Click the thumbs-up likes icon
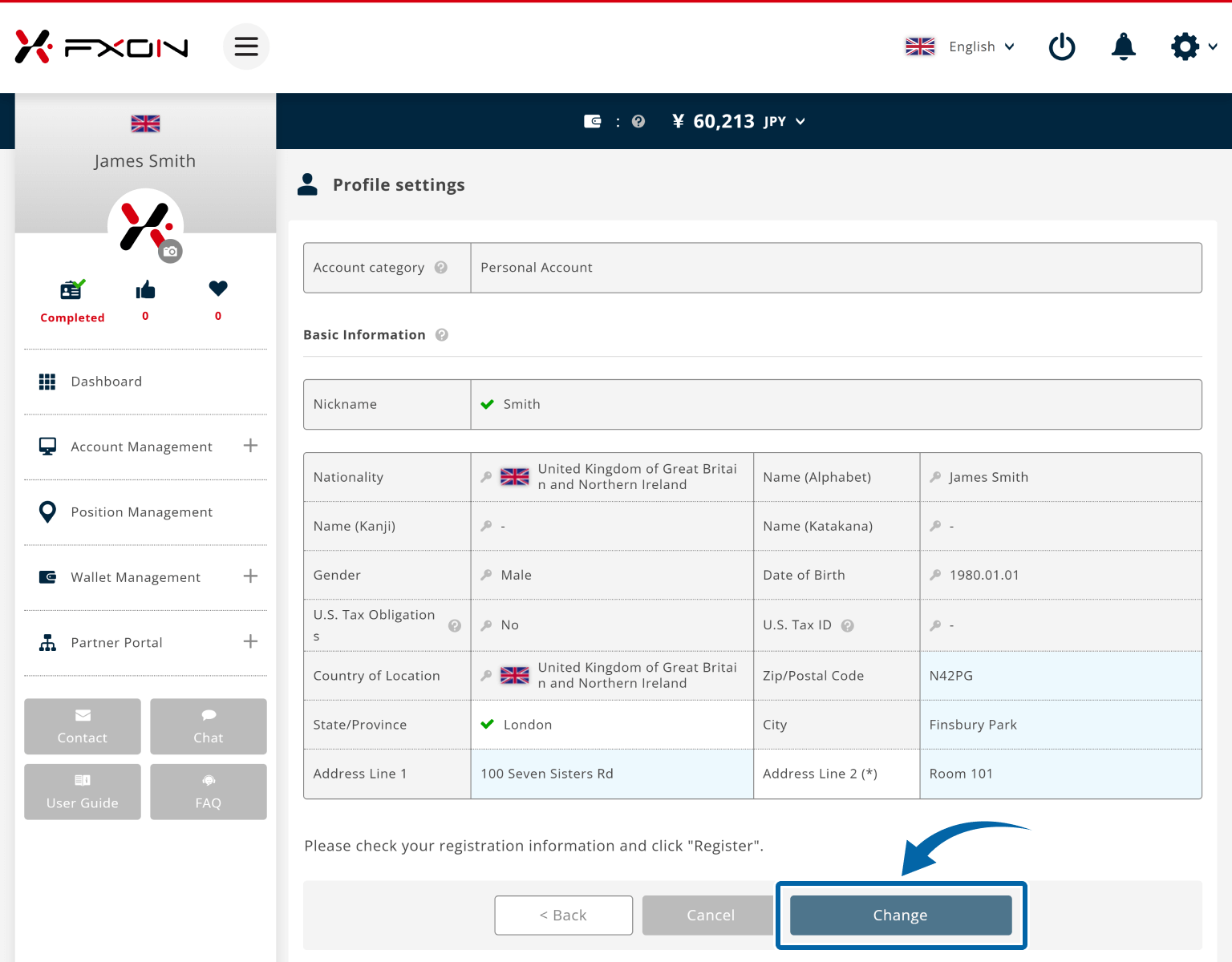The image size is (1232, 962). click(145, 290)
